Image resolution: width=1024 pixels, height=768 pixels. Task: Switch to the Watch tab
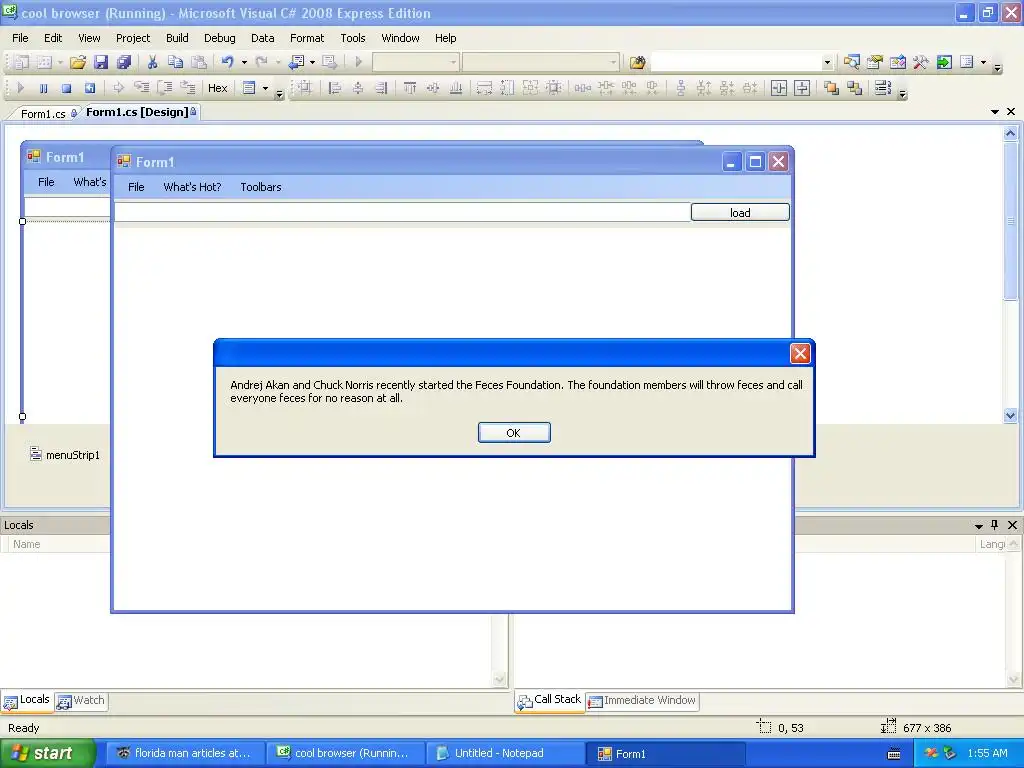(x=81, y=701)
